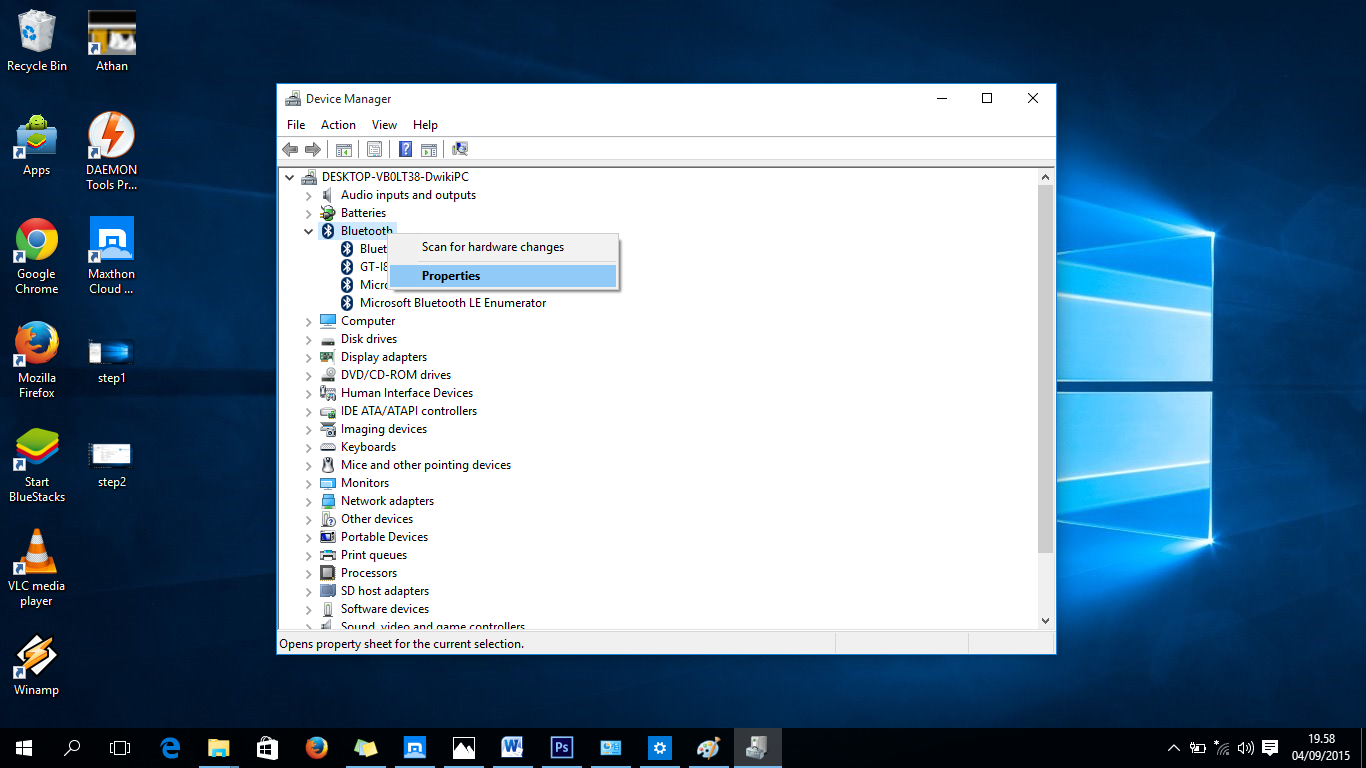Select the Start BlueStacks desktop shortcut
The image size is (1366, 768).
coord(37,464)
